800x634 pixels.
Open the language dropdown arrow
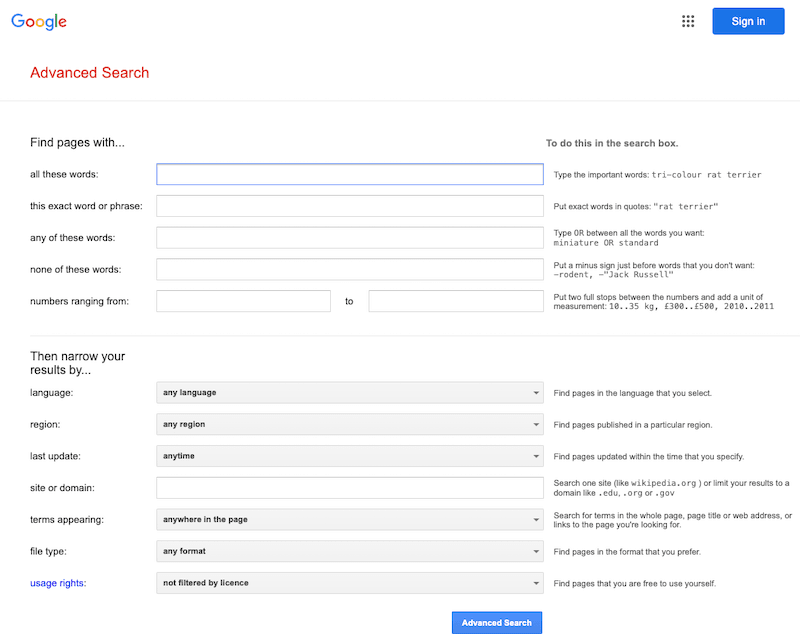(535, 392)
